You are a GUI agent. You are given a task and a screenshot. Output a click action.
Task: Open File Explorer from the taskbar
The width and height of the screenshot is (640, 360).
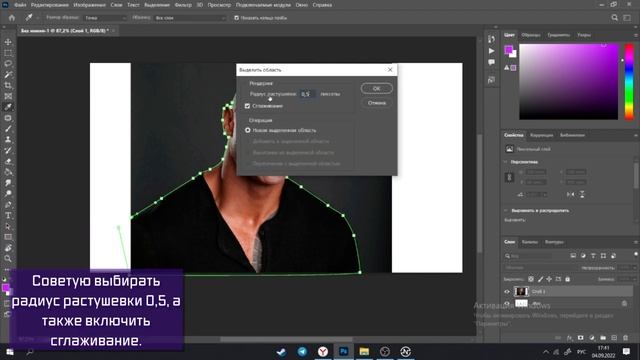point(364,351)
